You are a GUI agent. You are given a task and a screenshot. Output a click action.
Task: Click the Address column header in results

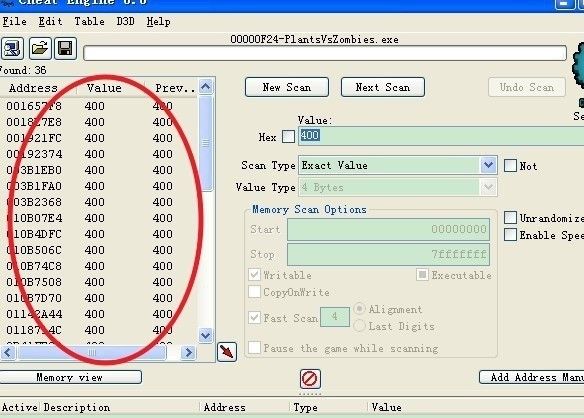point(38,88)
